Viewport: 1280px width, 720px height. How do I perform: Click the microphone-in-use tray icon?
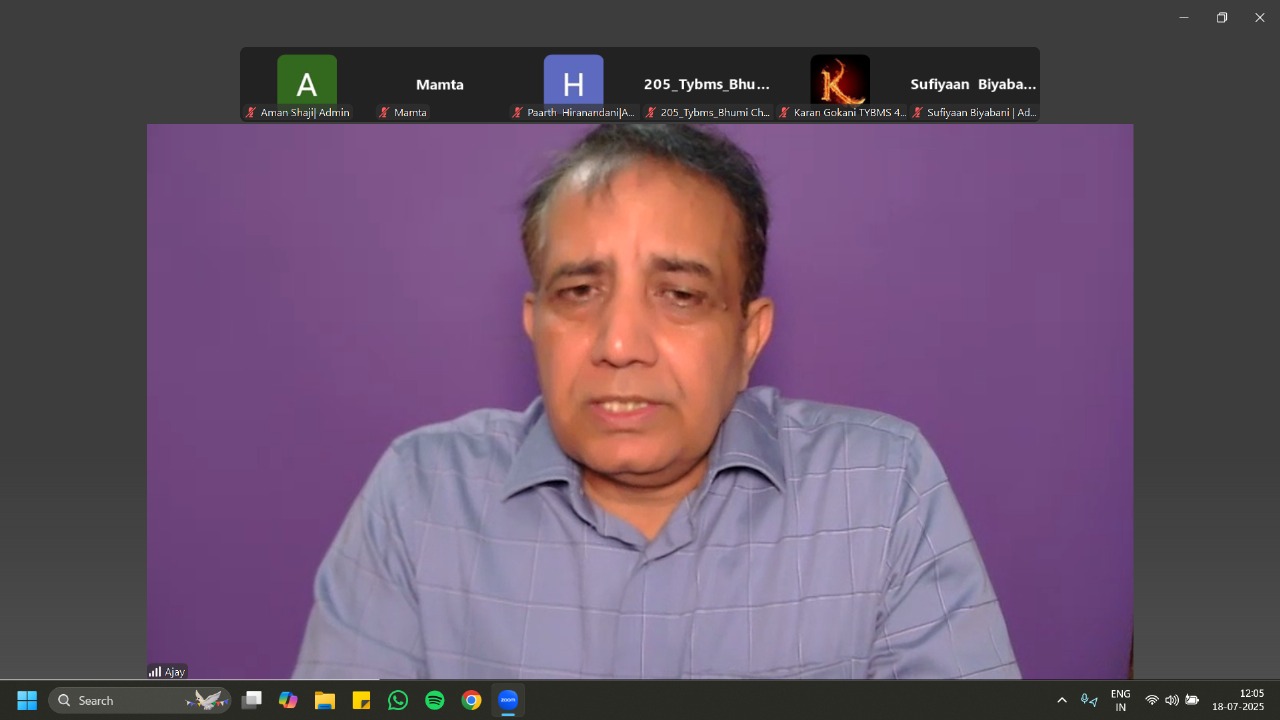(1089, 700)
